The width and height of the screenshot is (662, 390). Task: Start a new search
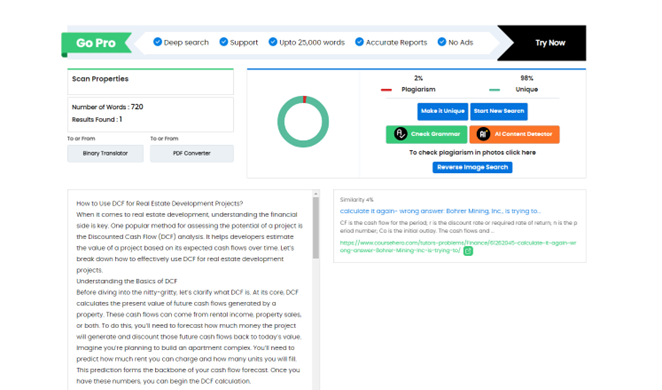[499, 111]
